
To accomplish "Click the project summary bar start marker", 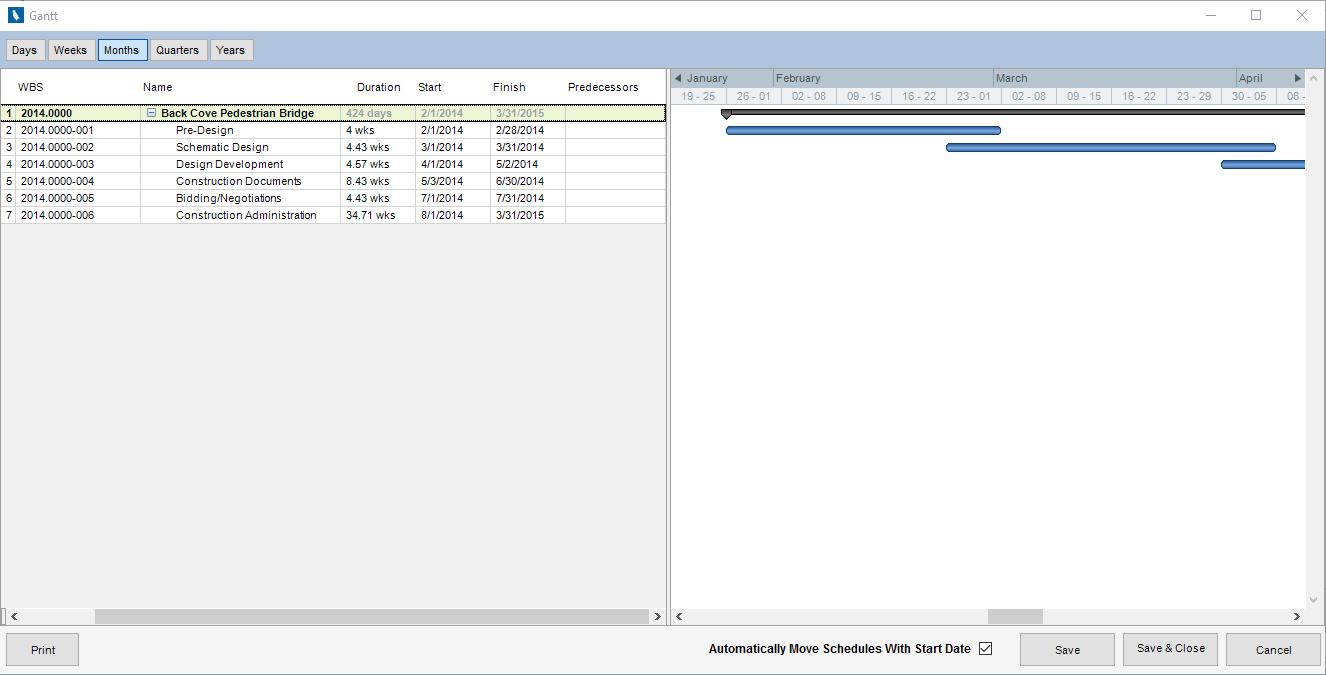I will point(726,114).
